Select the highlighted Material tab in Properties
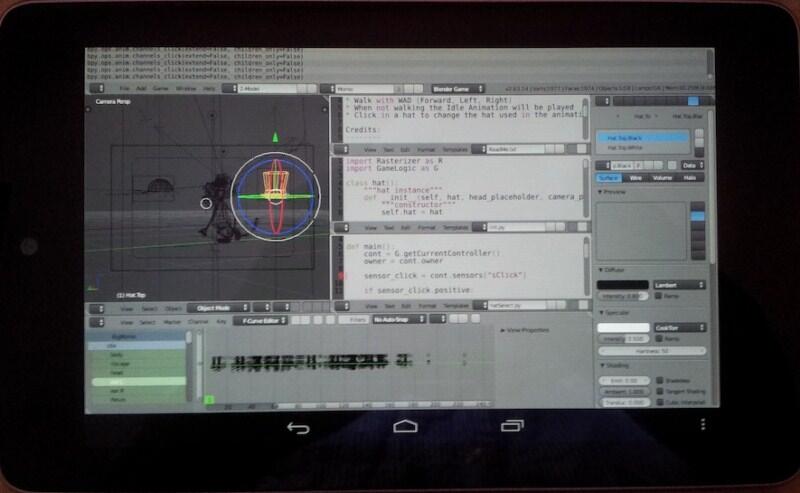The height and width of the screenshot is (493, 800). [692, 101]
